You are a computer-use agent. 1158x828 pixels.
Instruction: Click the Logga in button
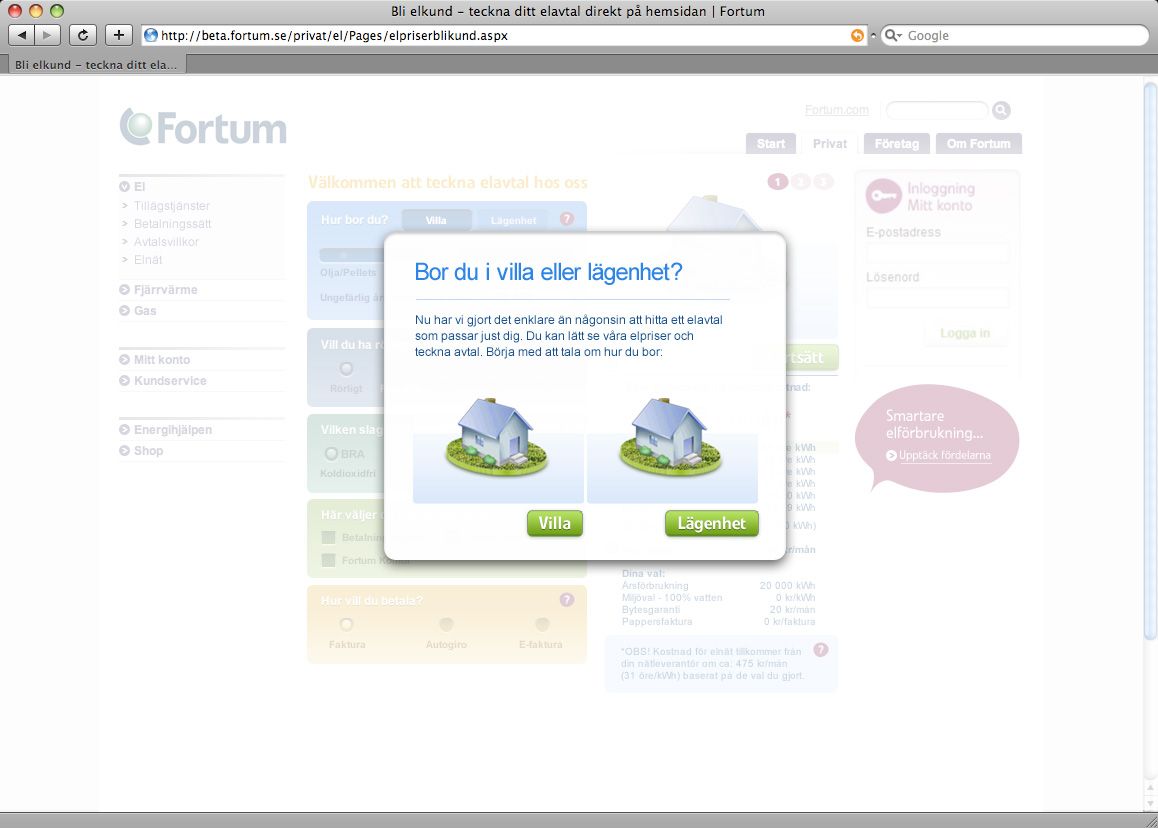965,334
